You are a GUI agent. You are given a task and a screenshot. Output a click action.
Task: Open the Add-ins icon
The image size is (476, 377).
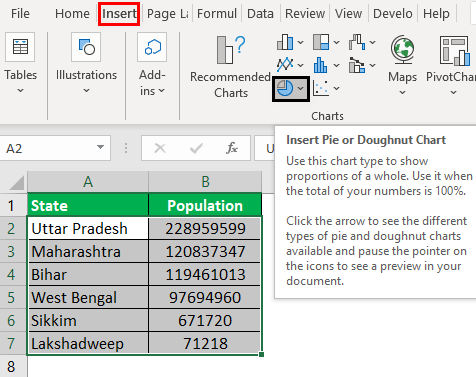pyautogui.click(x=152, y=47)
